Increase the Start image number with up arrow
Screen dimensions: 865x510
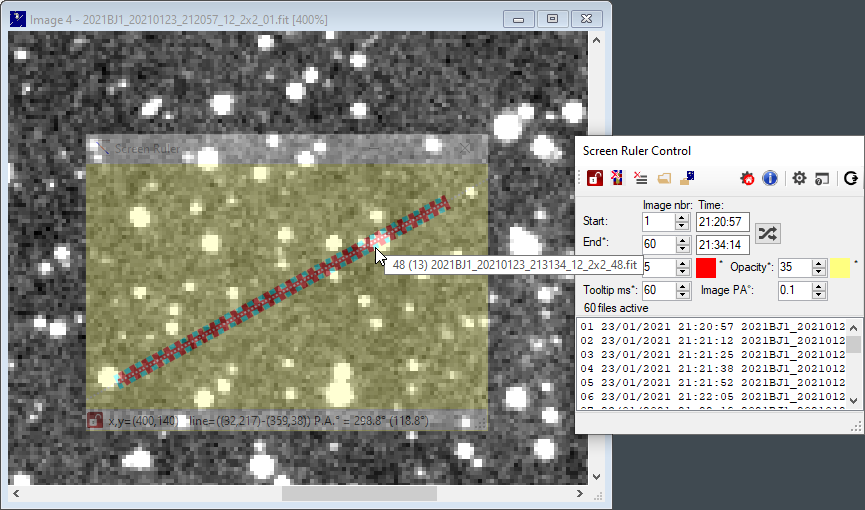click(683, 216)
